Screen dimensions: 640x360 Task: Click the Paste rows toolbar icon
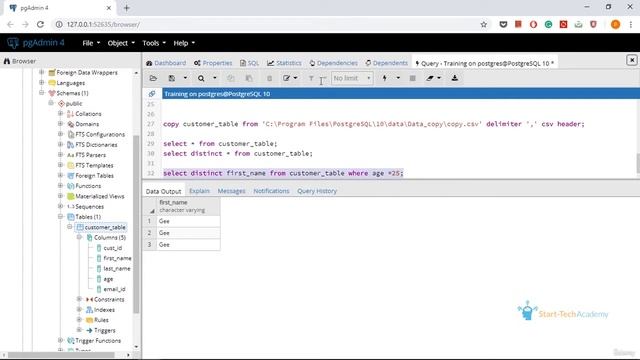coord(249,78)
